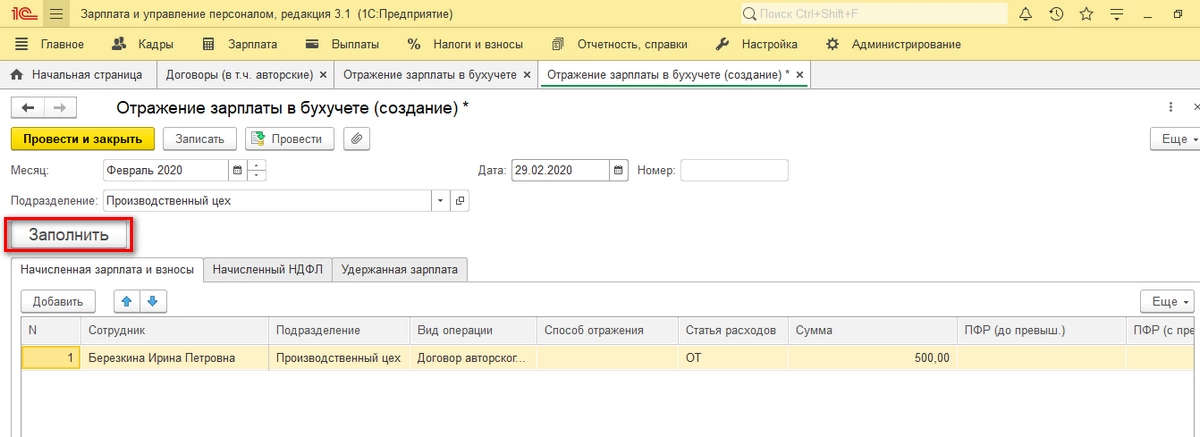Screen dimensions: 1200x437
Task: Open the history clock icon
Action: pos(1056,15)
